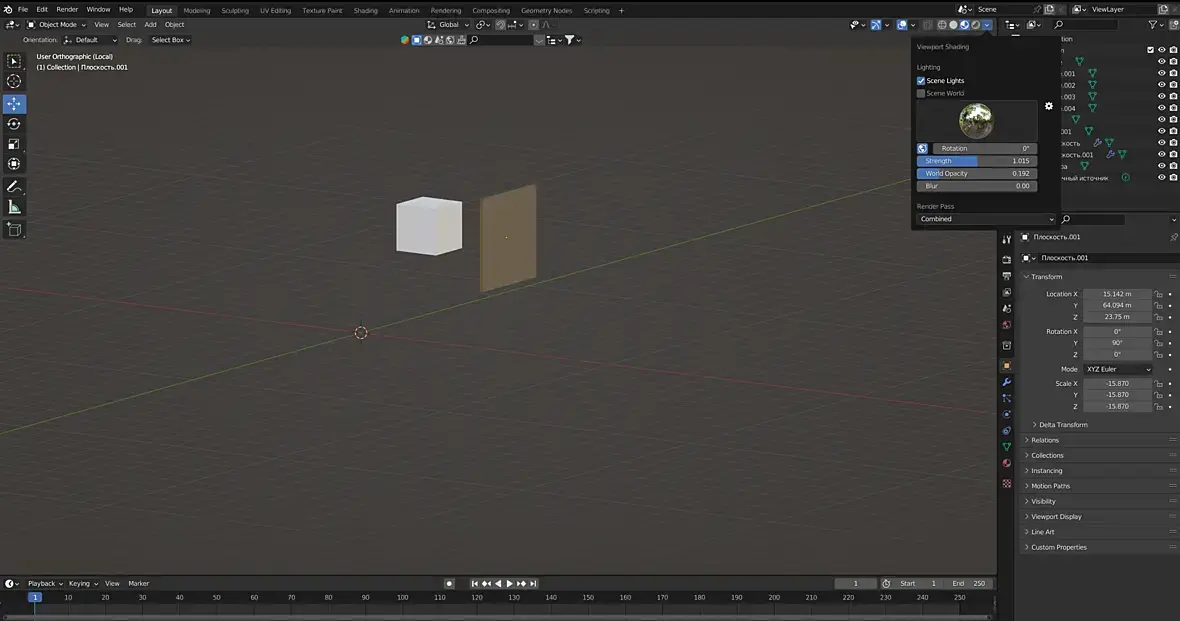Open the View Layer properties tab
Screen dimensions: 1180x621
pyautogui.click(x=1007, y=292)
